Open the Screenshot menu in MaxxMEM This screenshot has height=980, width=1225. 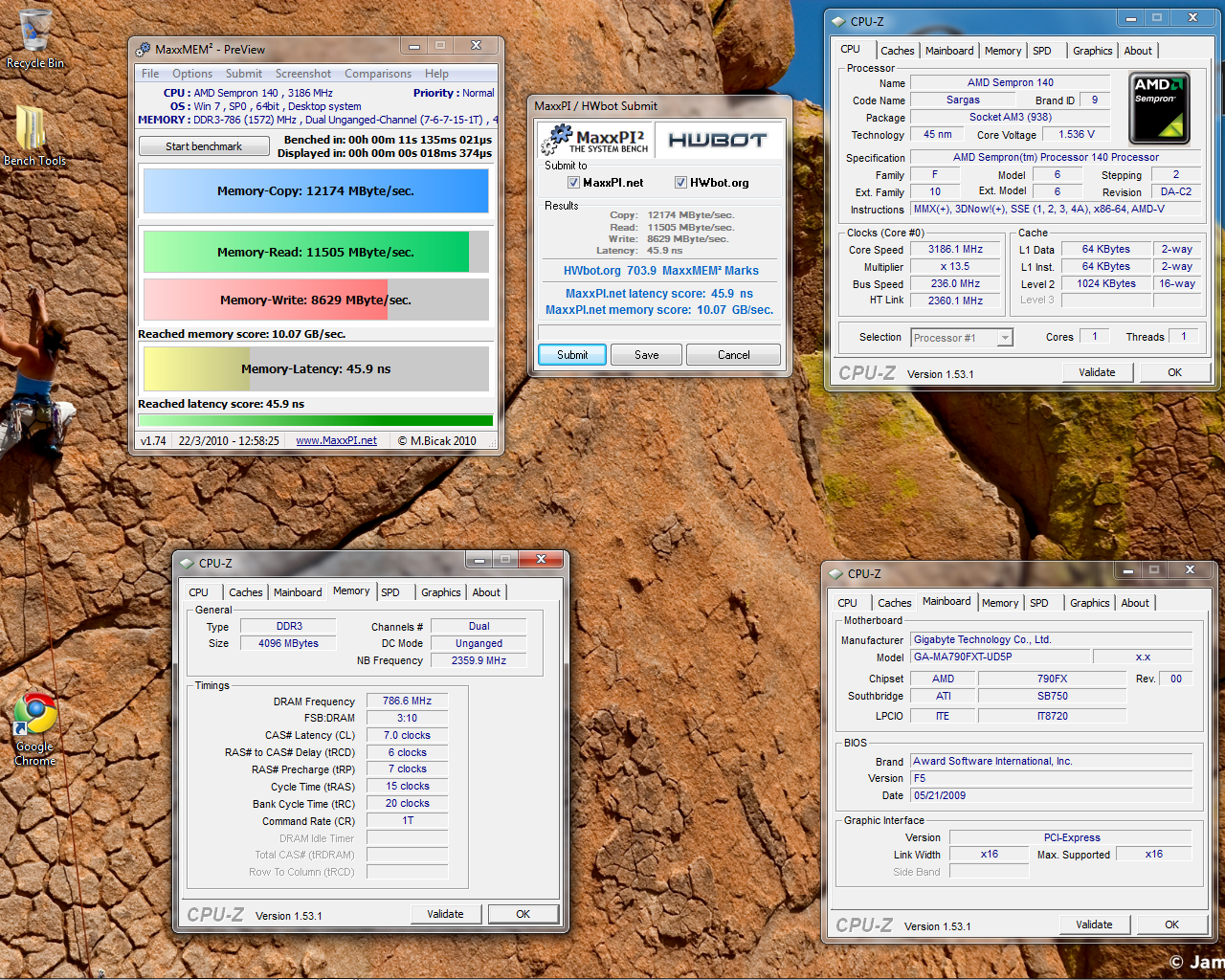[303, 74]
